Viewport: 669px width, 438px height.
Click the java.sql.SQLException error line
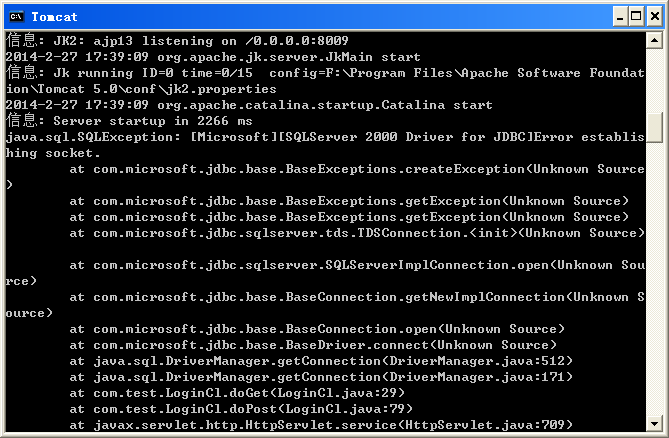point(325,145)
